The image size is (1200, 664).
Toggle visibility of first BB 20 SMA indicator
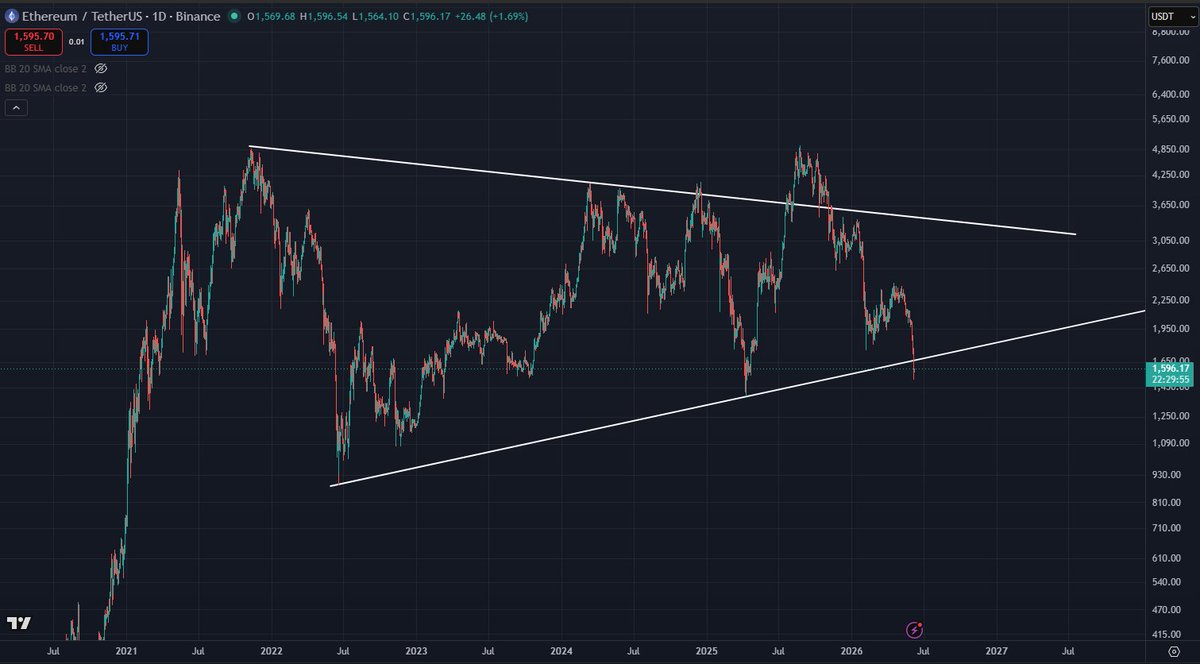click(100, 69)
